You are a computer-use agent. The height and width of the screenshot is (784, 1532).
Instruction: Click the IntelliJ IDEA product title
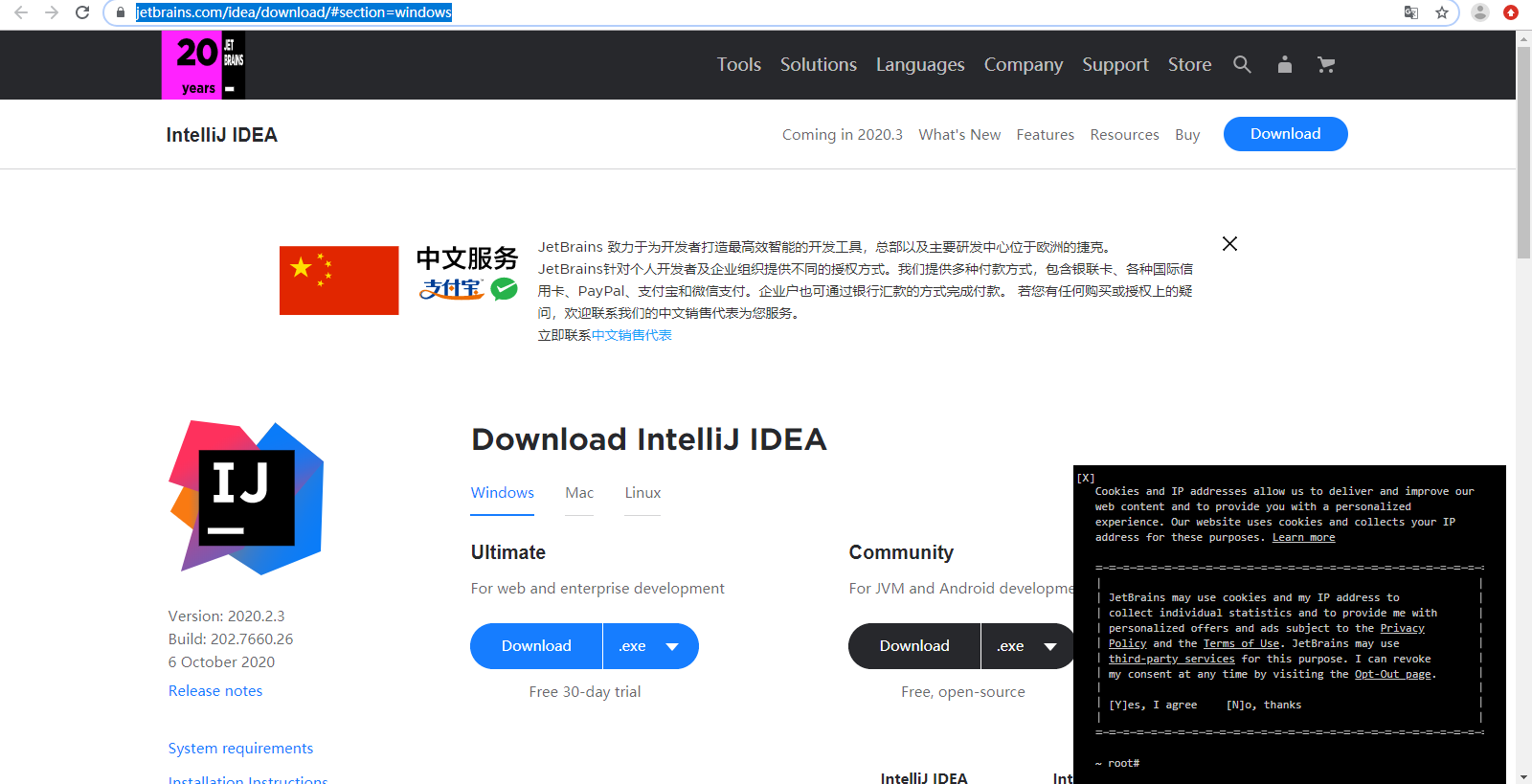click(x=222, y=135)
